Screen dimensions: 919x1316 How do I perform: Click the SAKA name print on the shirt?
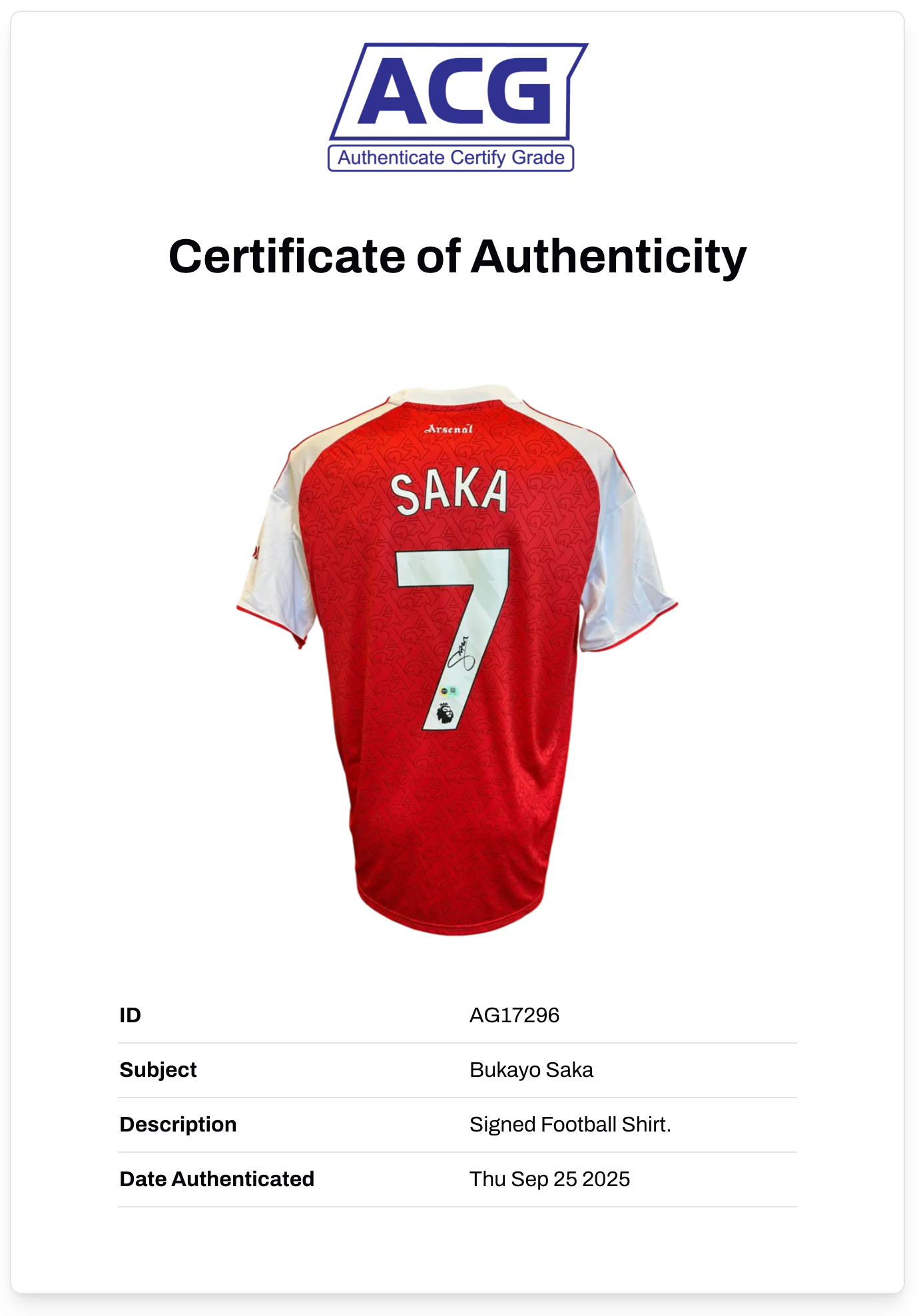click(449, 492)
